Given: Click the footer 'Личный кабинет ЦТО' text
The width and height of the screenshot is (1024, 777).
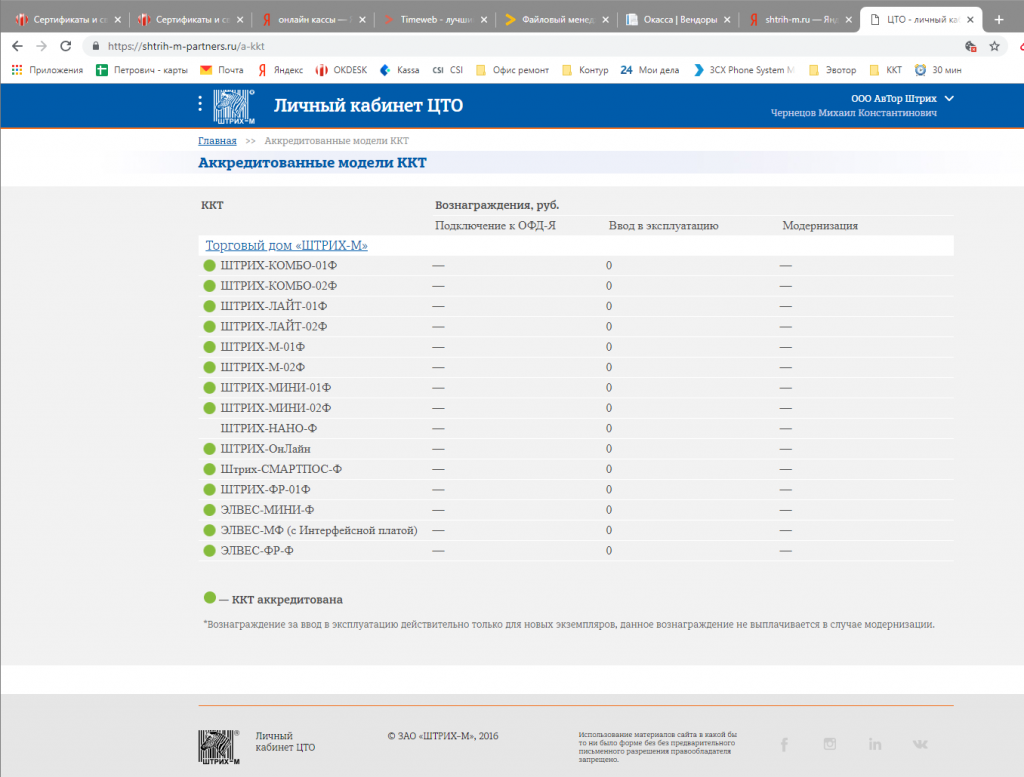Looking at the screenshot, I should (x=285, y=742).
